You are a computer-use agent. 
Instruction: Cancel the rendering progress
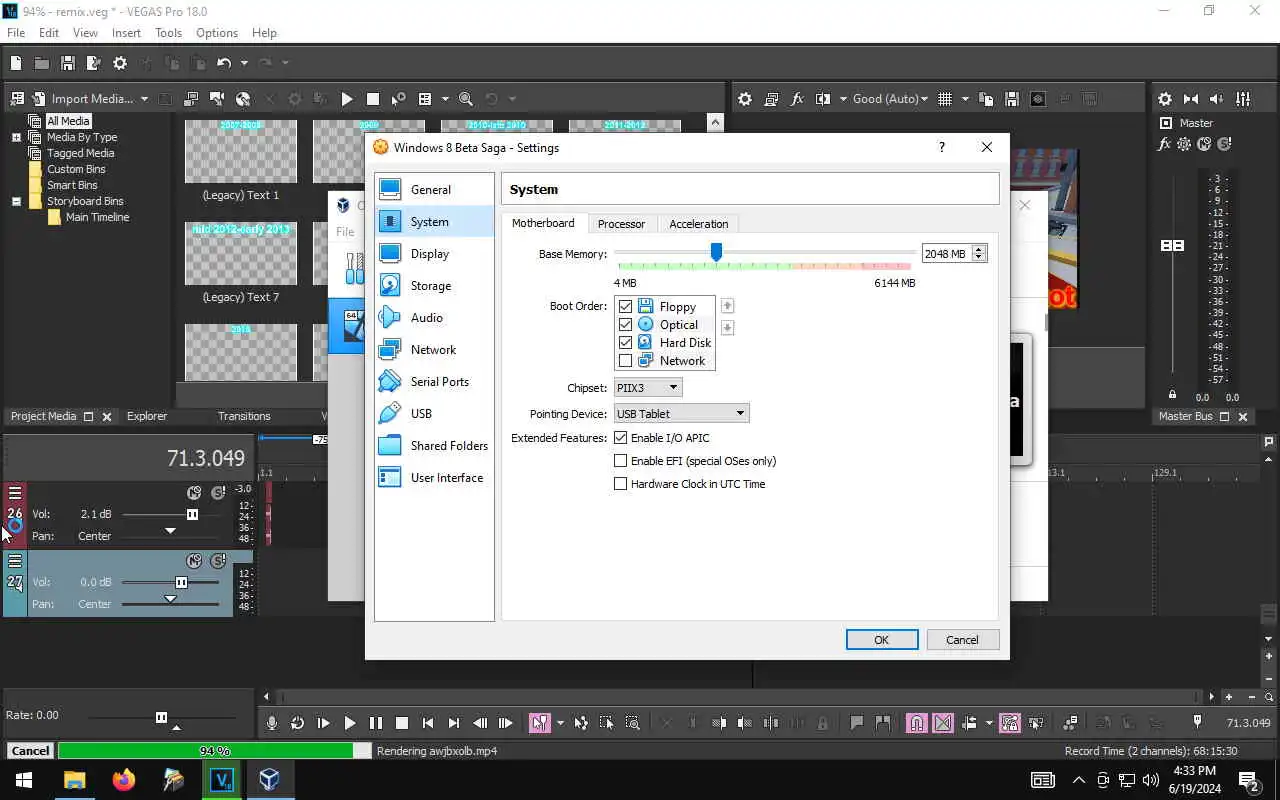coord(30,751)
